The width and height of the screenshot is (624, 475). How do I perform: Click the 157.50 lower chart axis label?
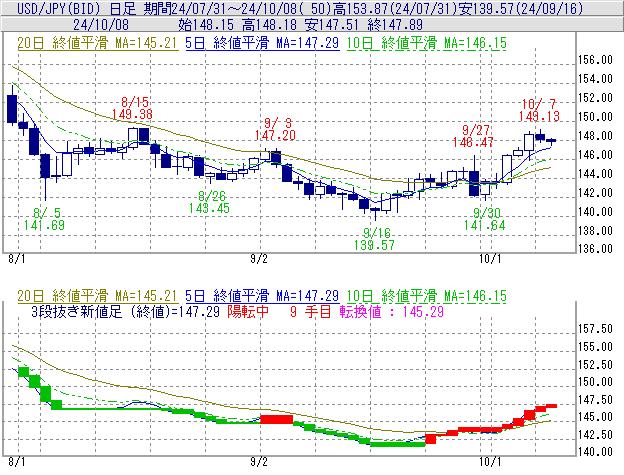[595, 329]
